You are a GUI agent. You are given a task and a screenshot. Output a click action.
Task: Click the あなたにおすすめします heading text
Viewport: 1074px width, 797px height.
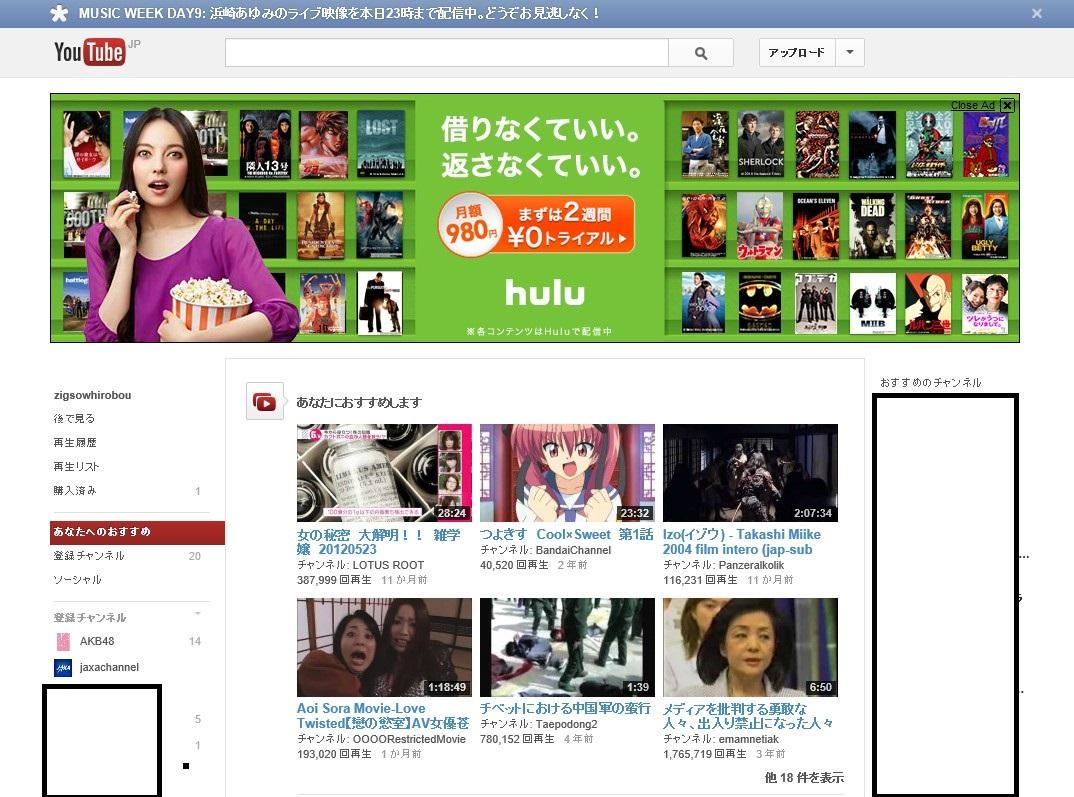pyautogui.click(x=359, y=402)
